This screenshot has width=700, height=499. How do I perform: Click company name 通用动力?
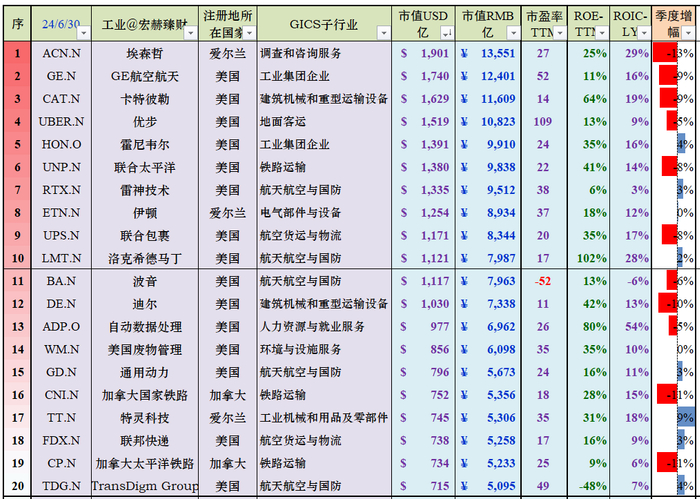click(145, 372)
